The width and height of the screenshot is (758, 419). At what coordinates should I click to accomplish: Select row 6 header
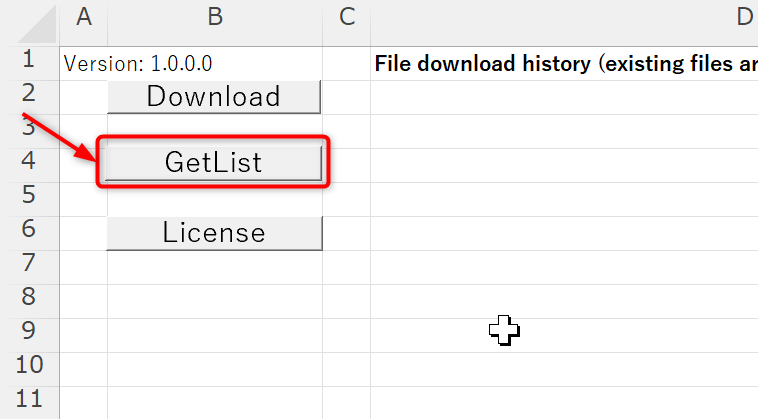[28, 229]
